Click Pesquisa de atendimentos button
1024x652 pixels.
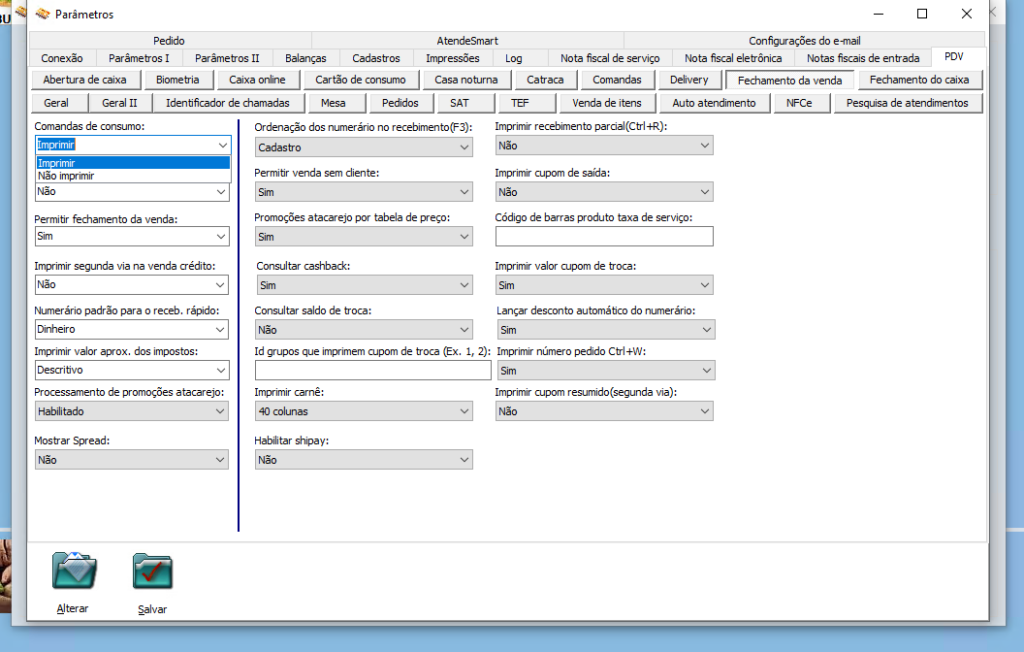click(907, 103)
